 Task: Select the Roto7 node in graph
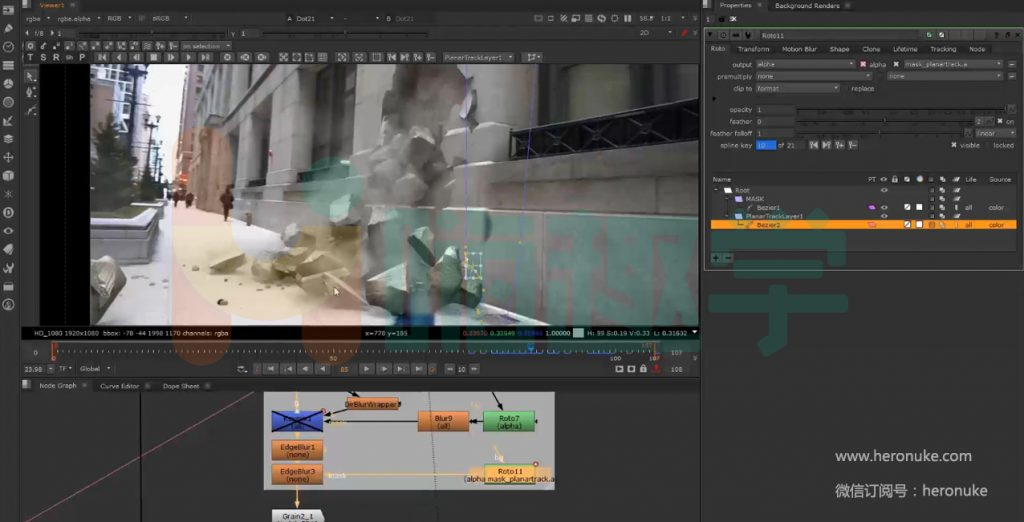(509, 421)
